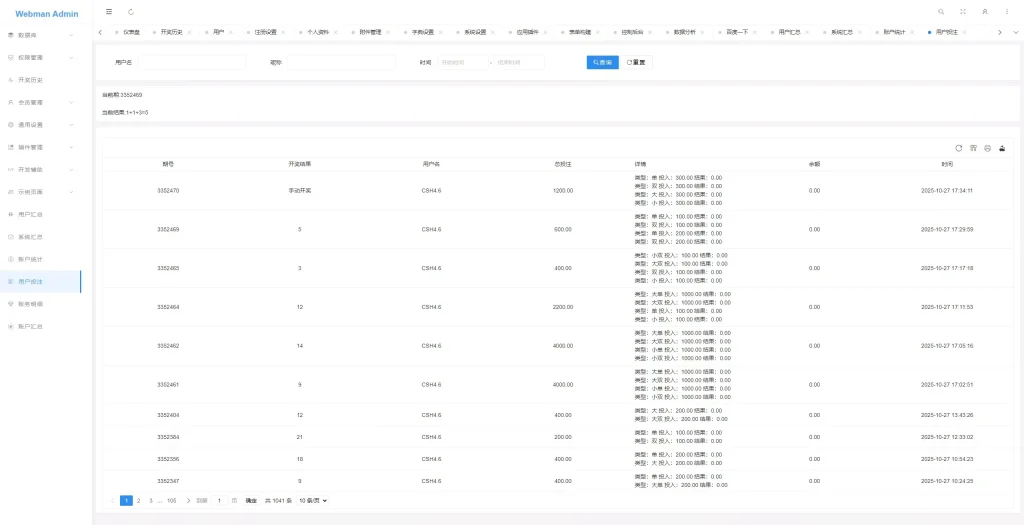Toggle fullscreen mode icon in header

coord(963,12)
